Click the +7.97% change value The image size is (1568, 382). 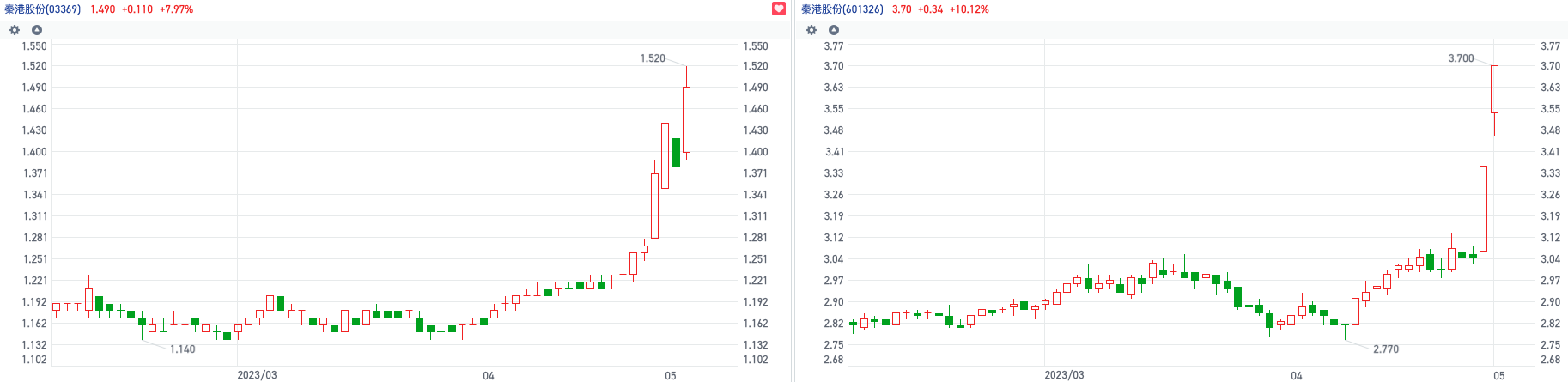click(x=177, y=9)
